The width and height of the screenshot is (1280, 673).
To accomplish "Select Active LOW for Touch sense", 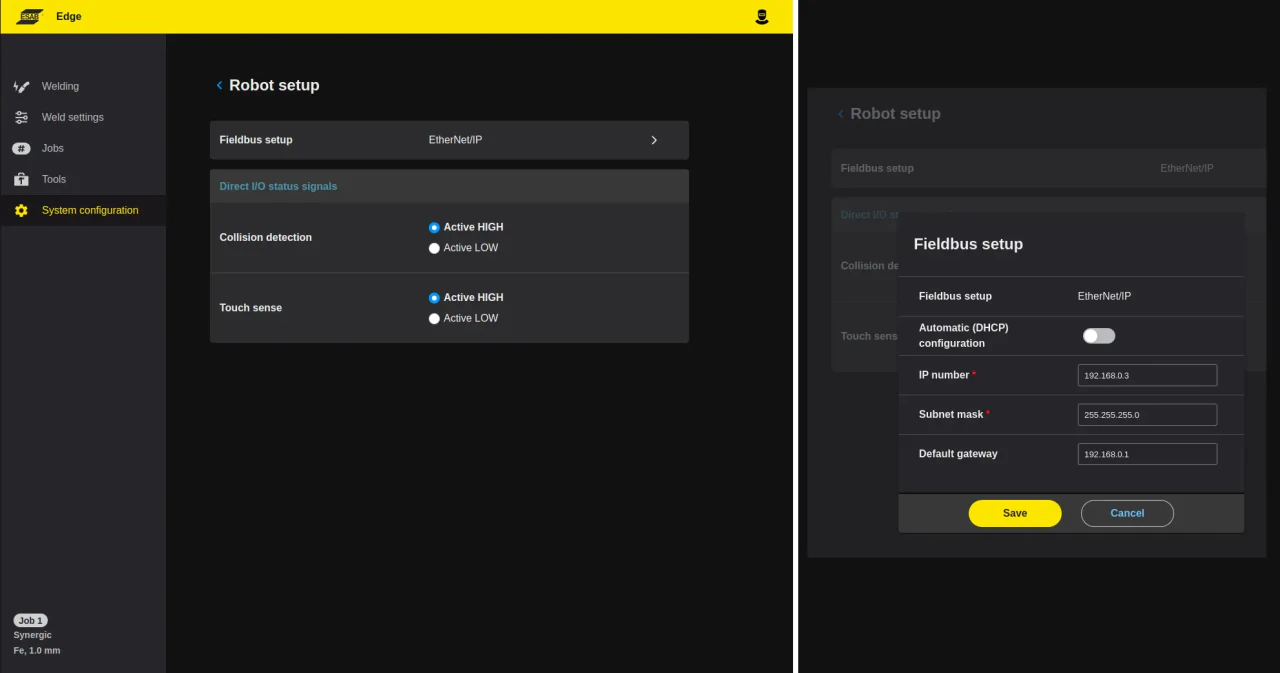I will pyautogui.click(x=434, y=319).
